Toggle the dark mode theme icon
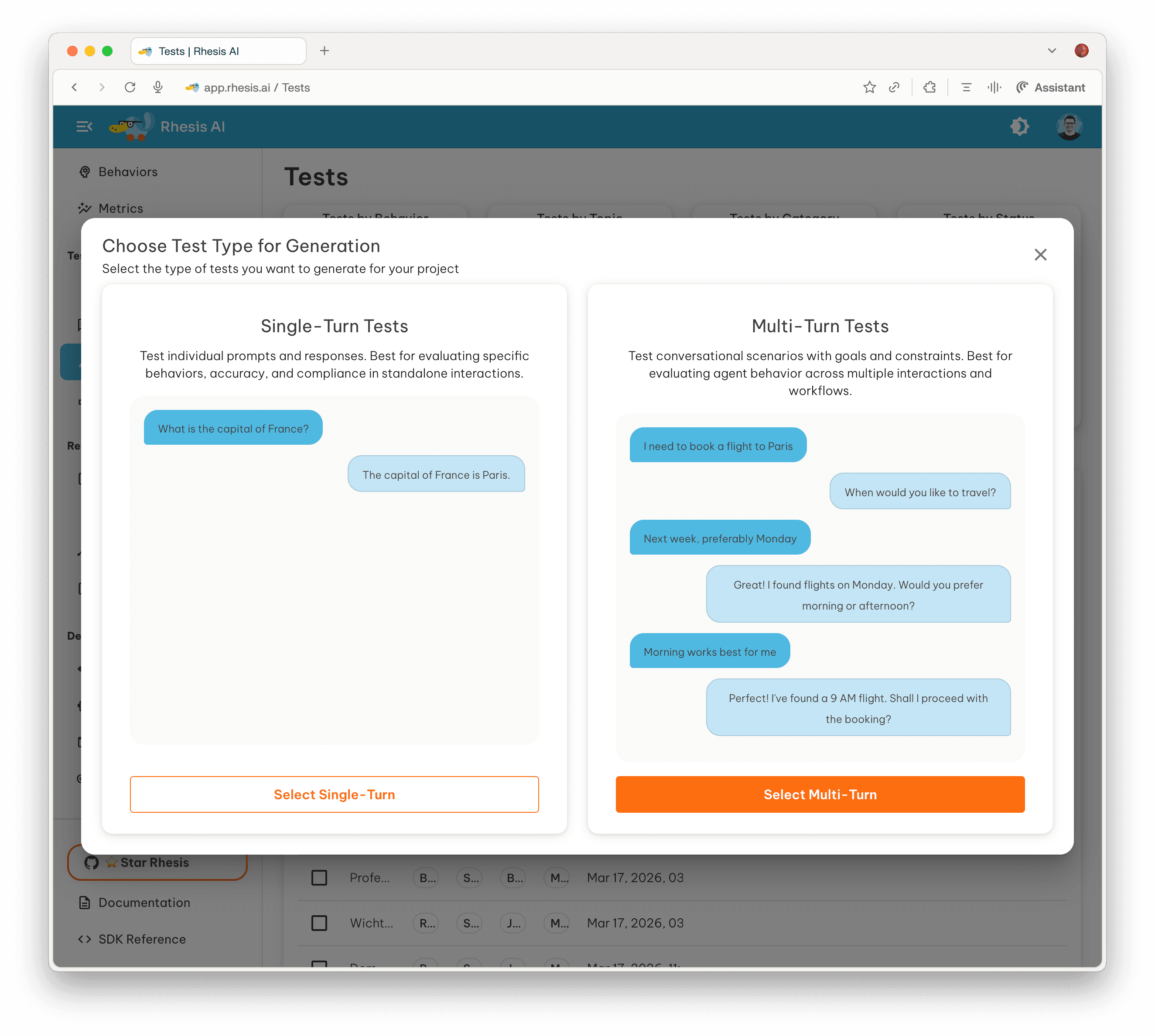Screen dimensions: 1155x1036 (1019, 126)
